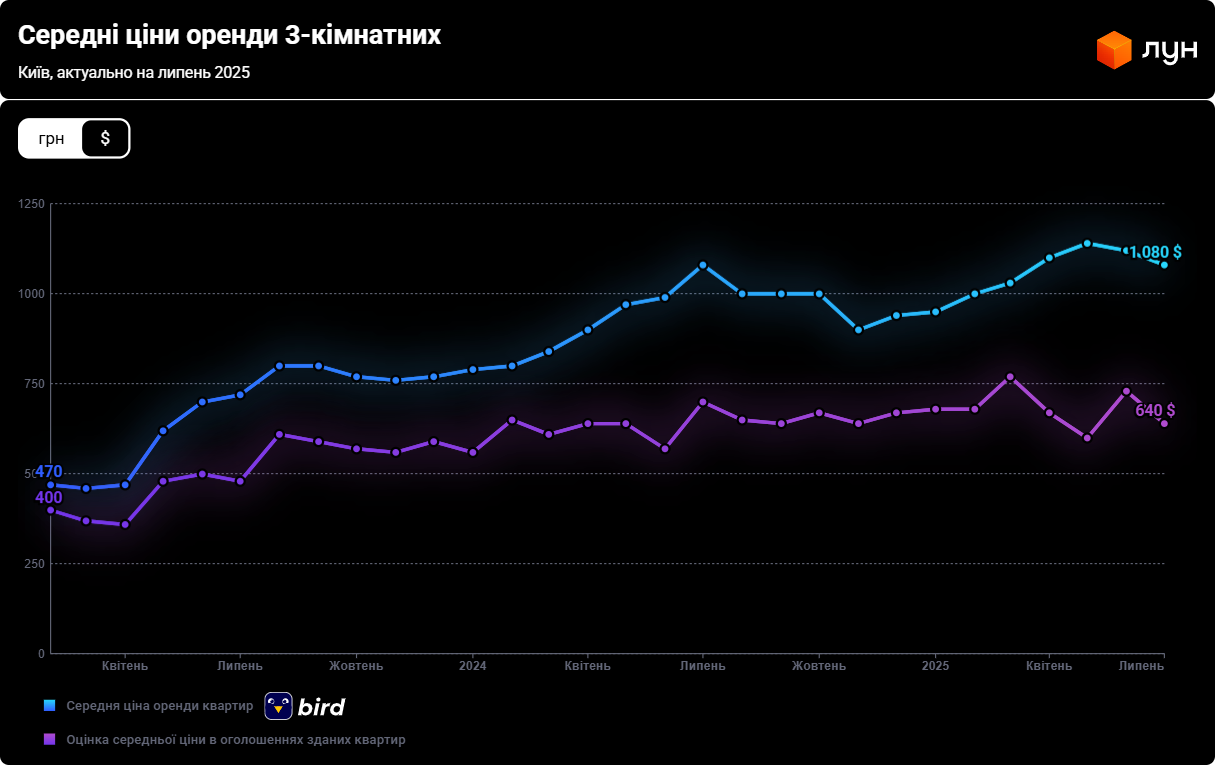The height and width of the screenshot is (765, 1215).
Task: Click the blue legend square marker
Action: [x=49, y=706]
